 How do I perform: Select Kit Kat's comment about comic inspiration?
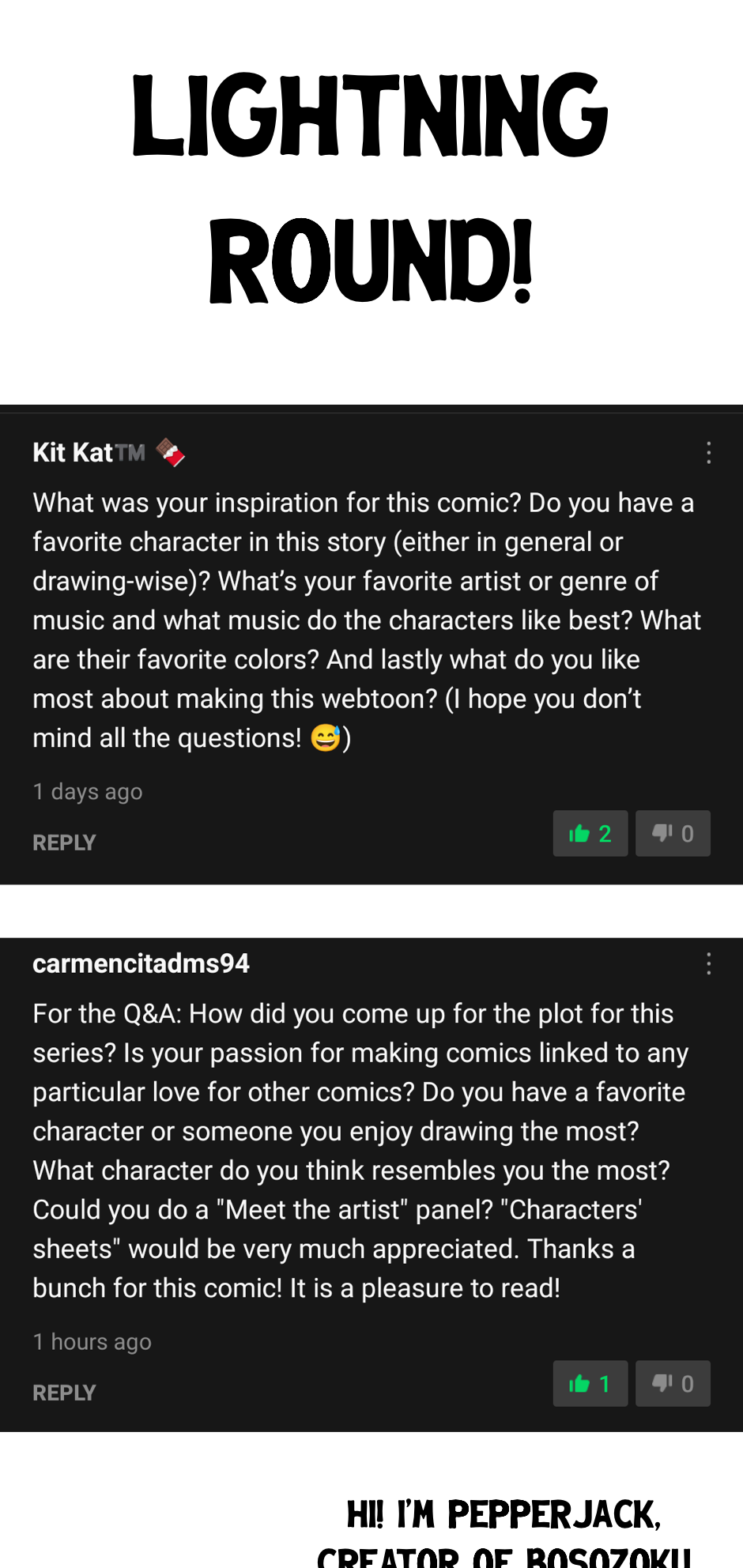(364, 620)
